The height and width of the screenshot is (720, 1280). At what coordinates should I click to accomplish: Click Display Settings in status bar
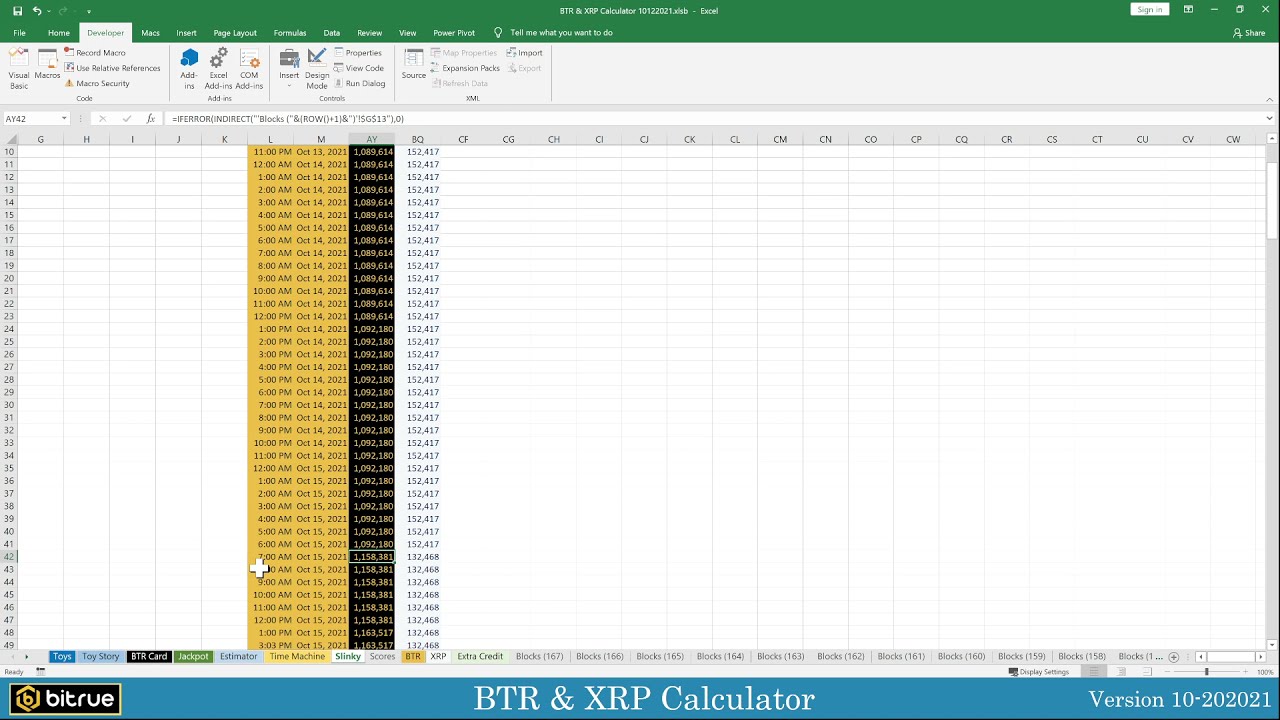pyautogui.click(x=1039, y=672)
